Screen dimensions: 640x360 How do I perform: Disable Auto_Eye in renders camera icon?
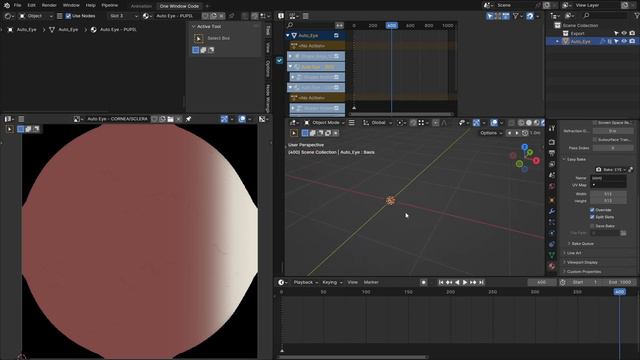[x=632, y=41]
